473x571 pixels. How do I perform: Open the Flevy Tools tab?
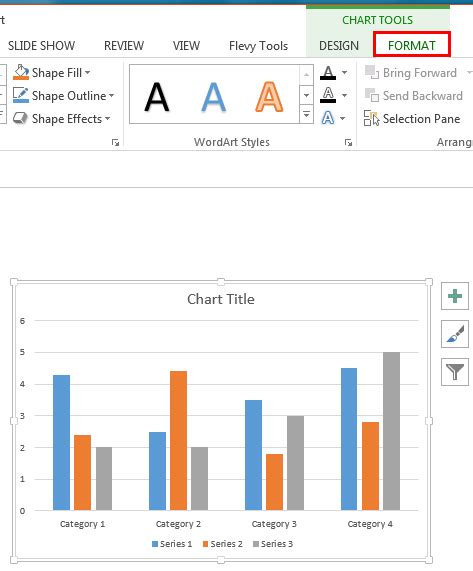258,46
